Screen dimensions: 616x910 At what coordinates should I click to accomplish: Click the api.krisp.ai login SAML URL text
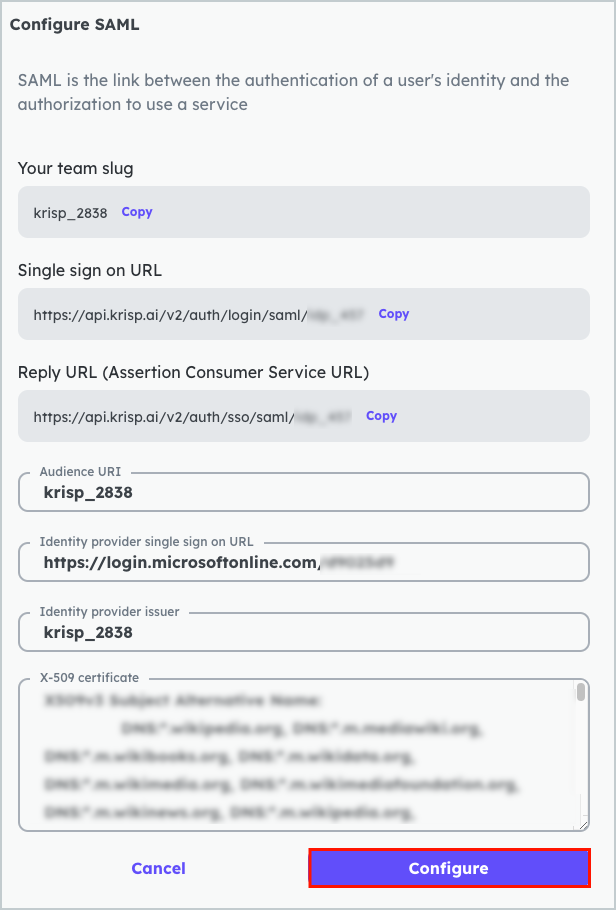click(164, 315)
